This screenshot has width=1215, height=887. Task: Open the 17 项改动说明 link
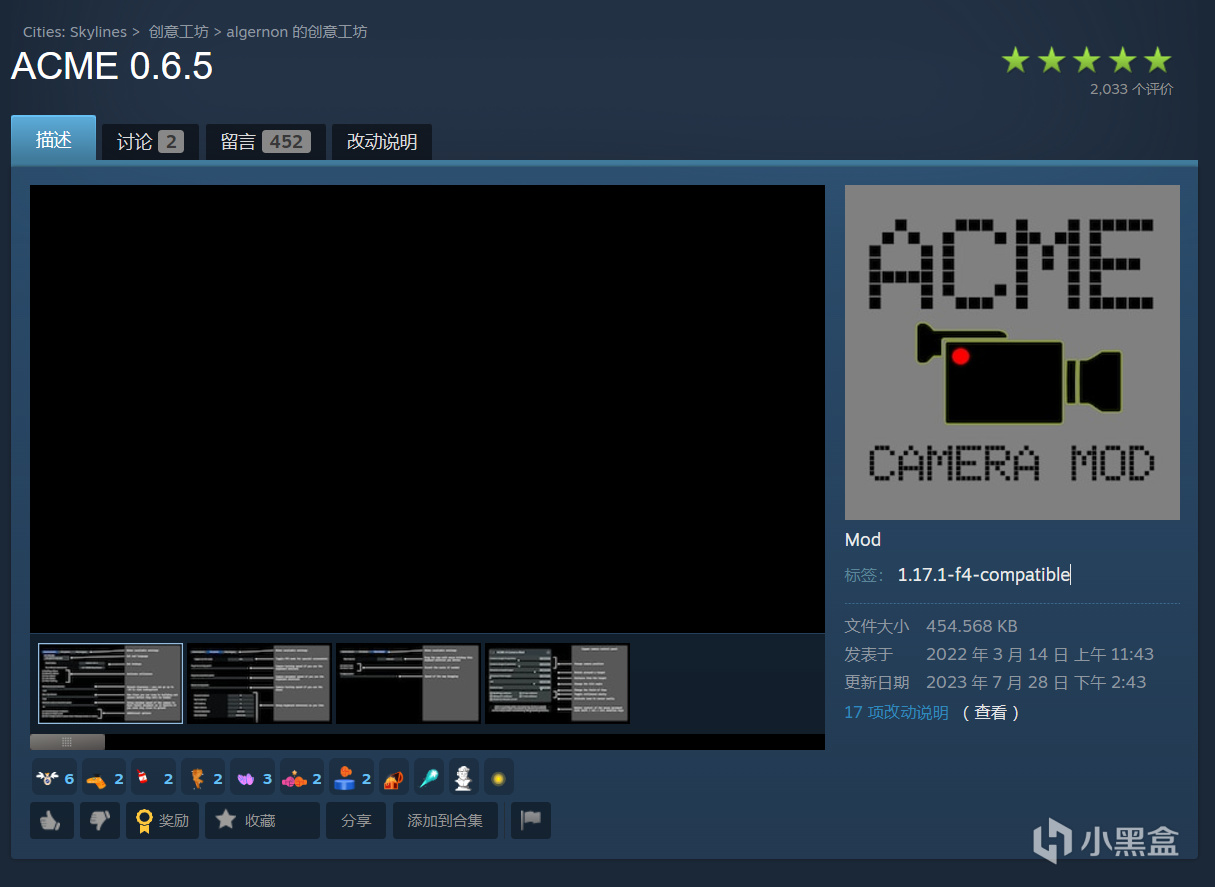coord(896,712)
